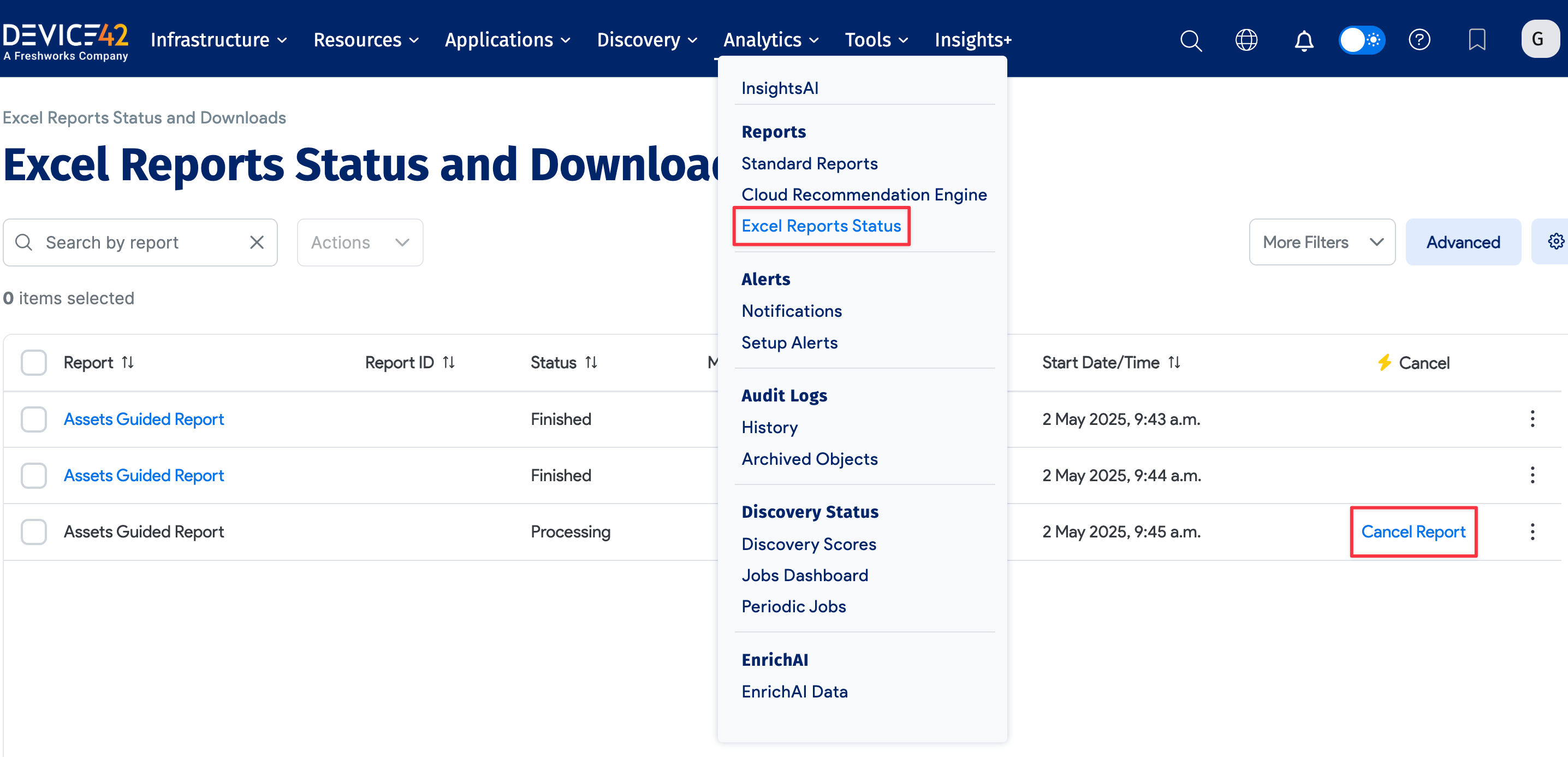Click the Processing status cell

point(570,531)
